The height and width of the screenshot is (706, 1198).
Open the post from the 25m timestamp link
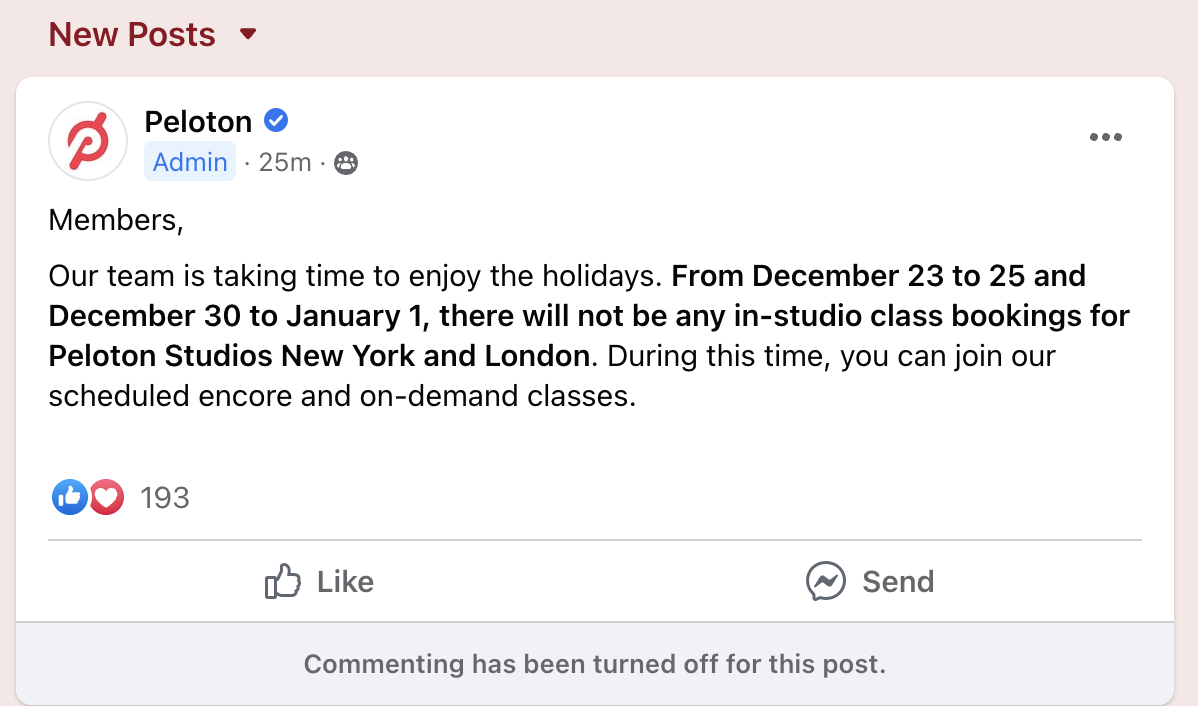tap(284, 162)
